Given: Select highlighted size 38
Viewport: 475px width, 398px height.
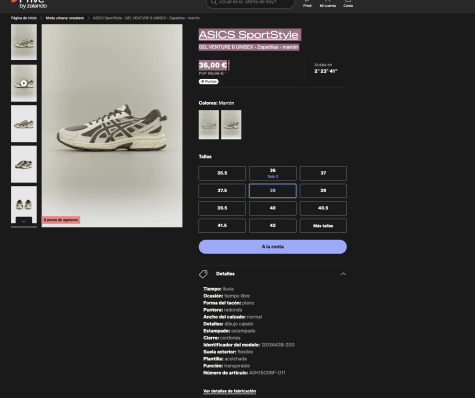Looking at the screenshot, I should click(x=273, y=191).
